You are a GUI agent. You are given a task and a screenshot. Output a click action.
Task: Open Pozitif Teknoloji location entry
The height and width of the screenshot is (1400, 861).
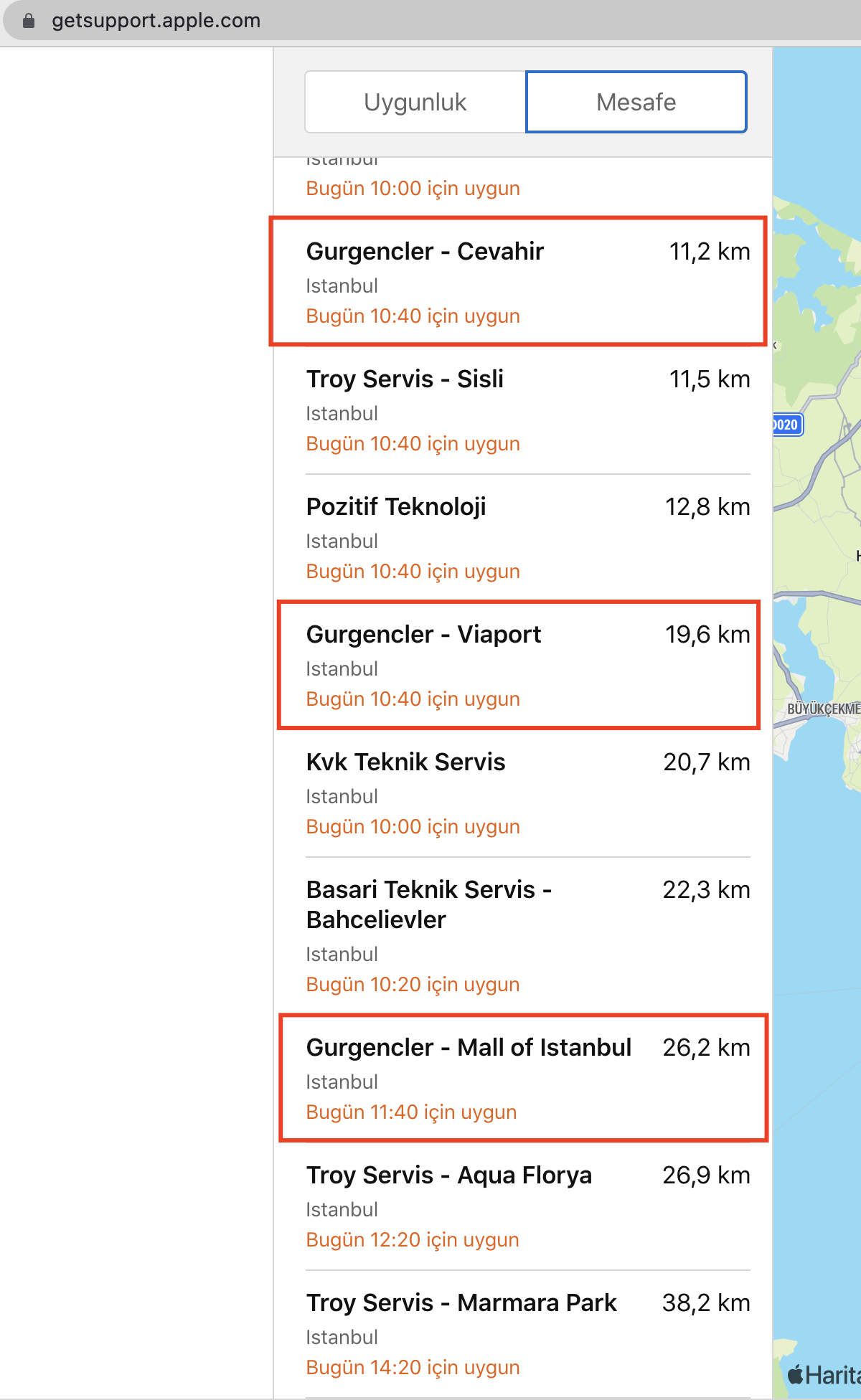[x=528, y=538]
